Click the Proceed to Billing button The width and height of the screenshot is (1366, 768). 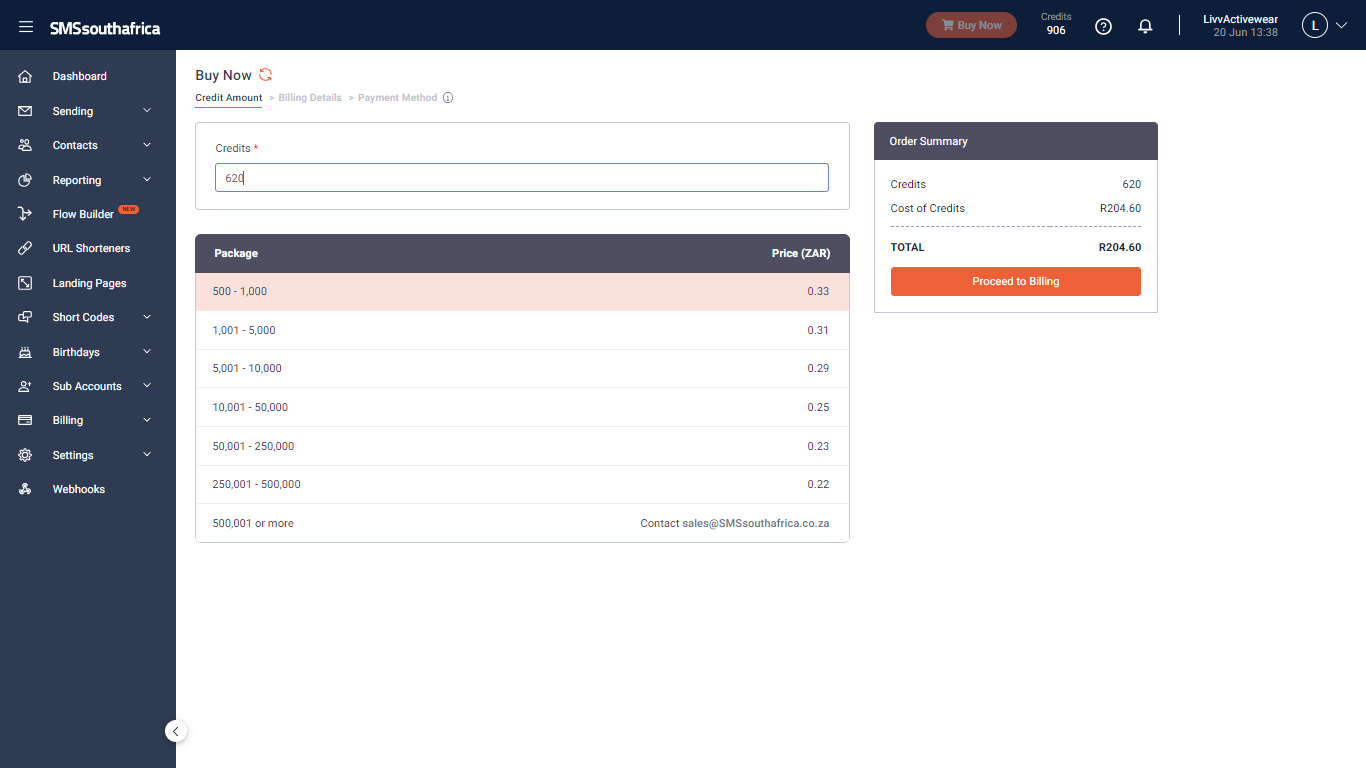coord(1016,281)
